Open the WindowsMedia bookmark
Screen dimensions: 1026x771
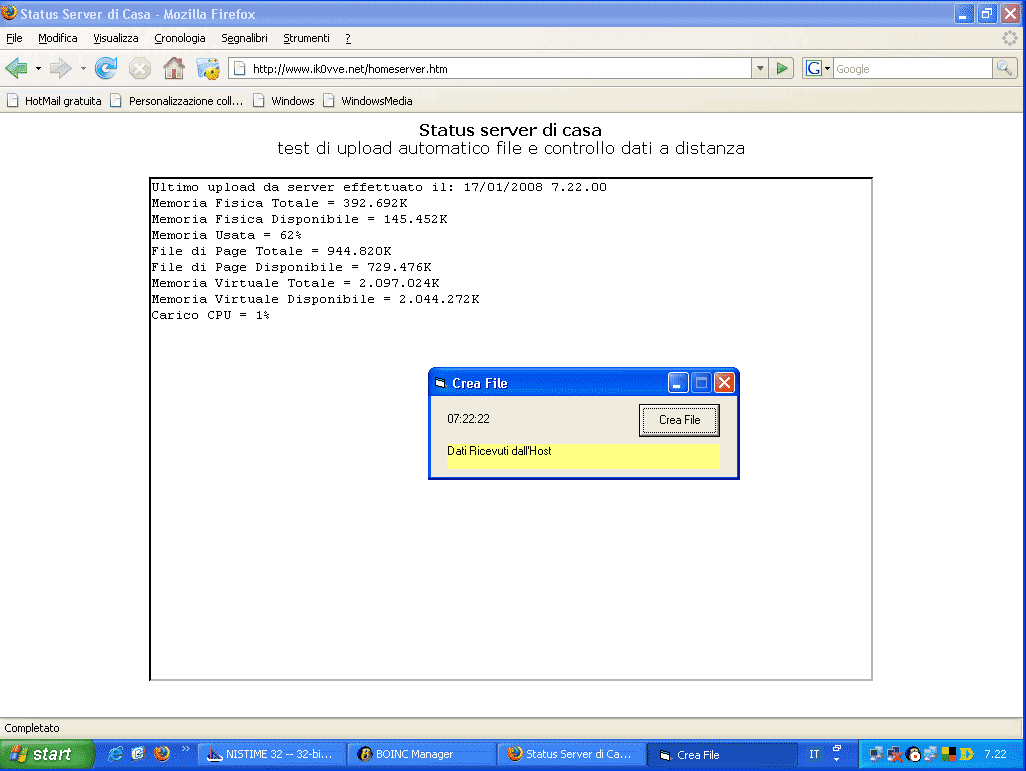point(368,101)
